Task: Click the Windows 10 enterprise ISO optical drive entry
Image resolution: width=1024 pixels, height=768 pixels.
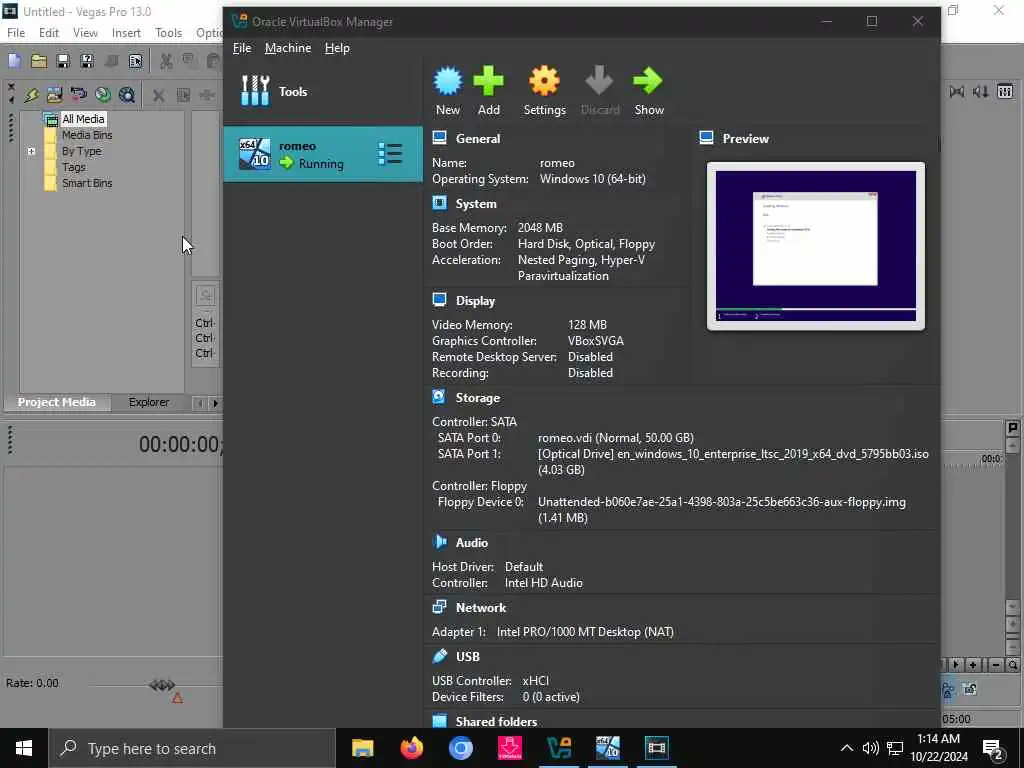Action: point(733,462)
